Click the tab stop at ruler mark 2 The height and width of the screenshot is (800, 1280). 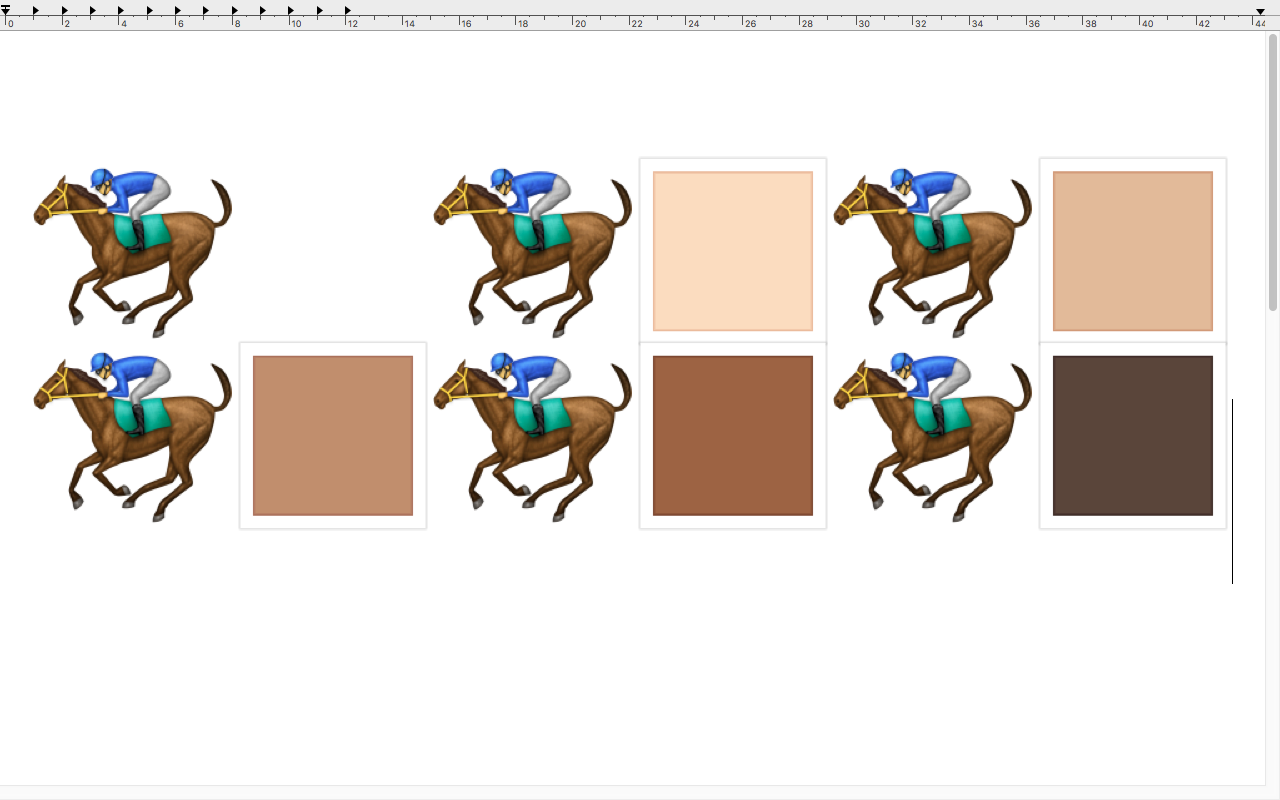pyautogui.click(x=65, y=11)
